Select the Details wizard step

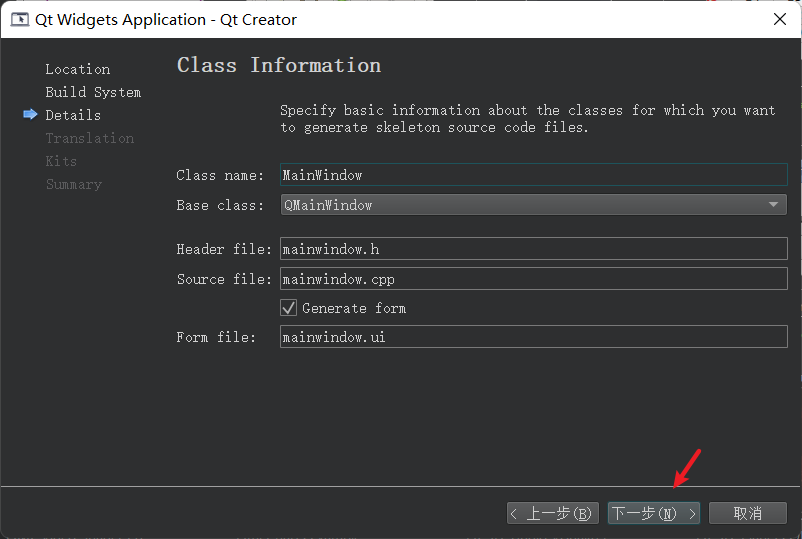[73, 115]
